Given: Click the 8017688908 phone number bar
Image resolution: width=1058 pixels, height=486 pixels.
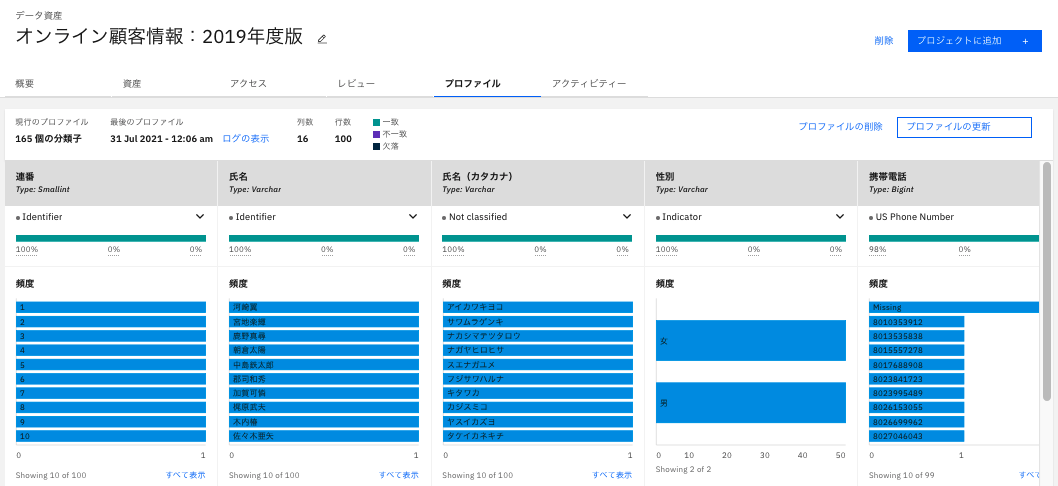Looking at the screenshot, I should tap(917, 364).
